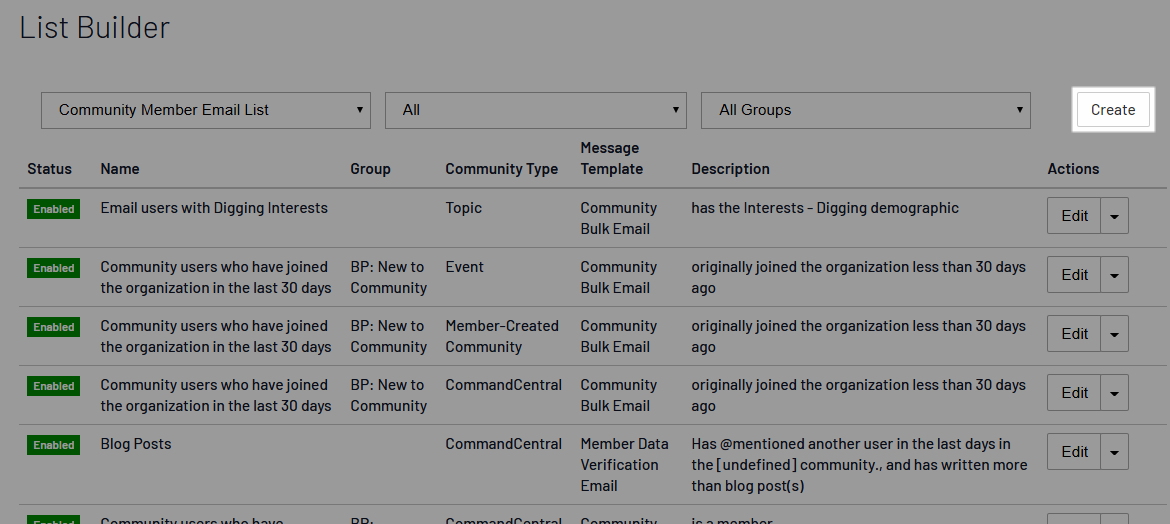Click the Name column header

(120, 169)
